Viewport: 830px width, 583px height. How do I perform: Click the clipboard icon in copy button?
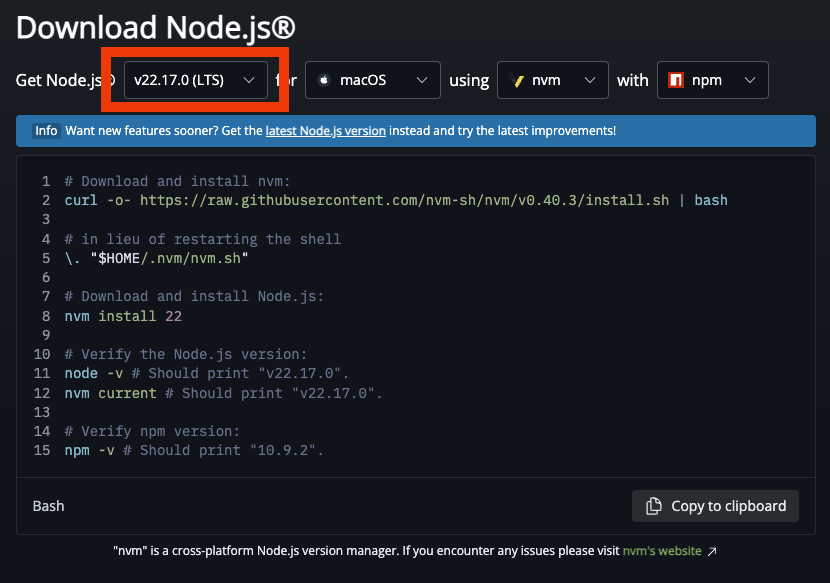point(654,506)
